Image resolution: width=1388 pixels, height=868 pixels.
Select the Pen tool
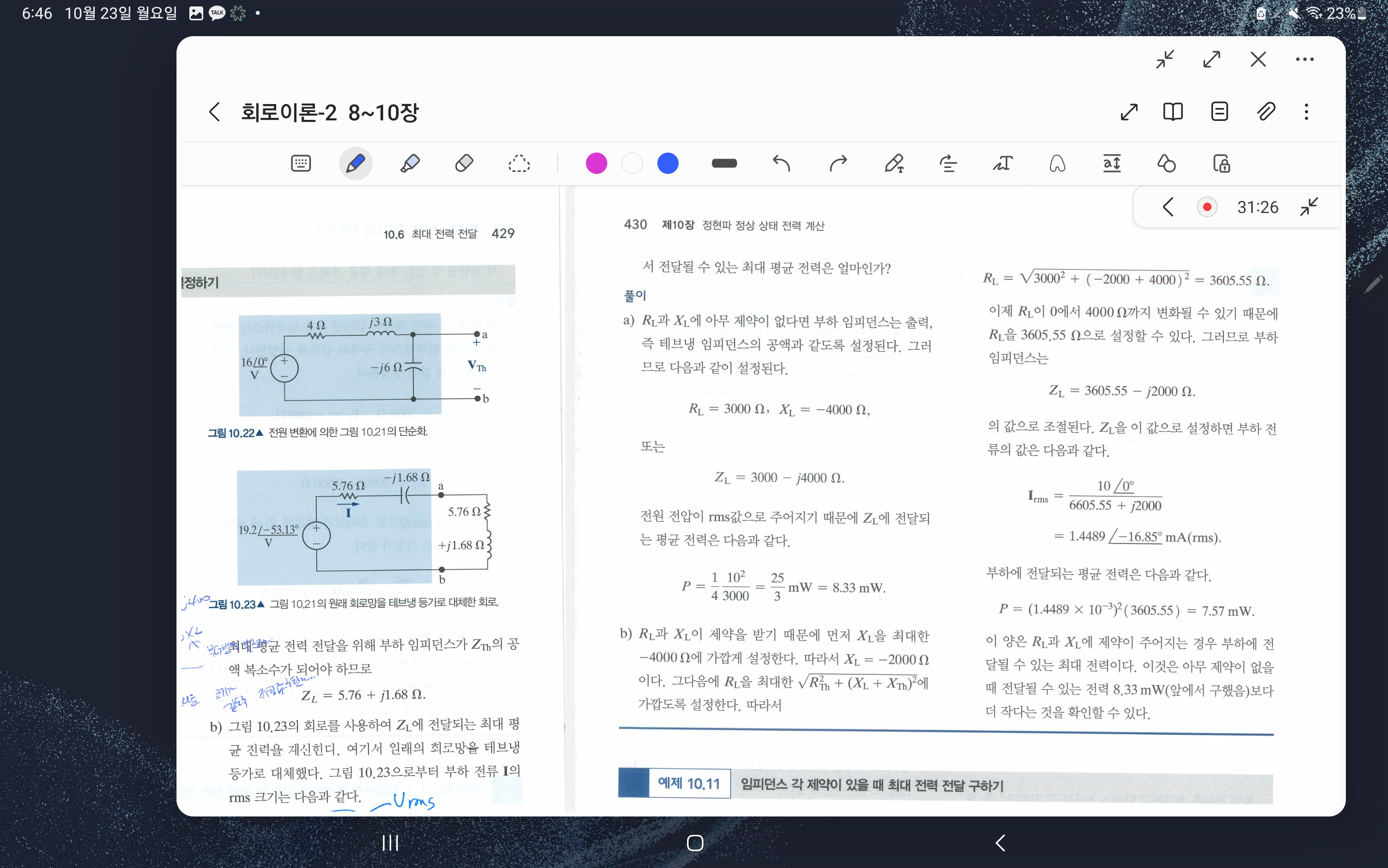point(355,163)
